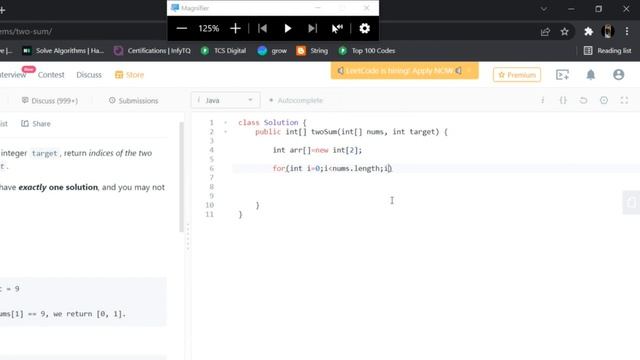640x360 pixels.
Task: Click panel resize divider handle
Action: 188,237
